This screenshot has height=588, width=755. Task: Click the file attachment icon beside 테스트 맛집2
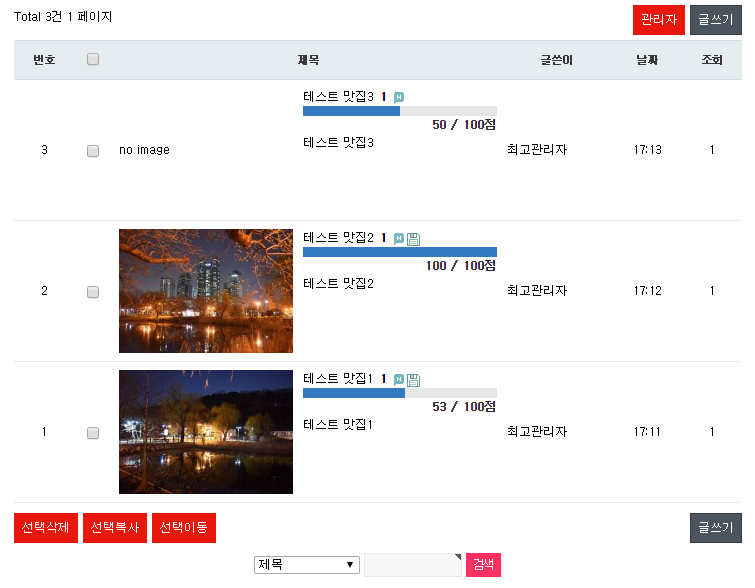(413, 239)
